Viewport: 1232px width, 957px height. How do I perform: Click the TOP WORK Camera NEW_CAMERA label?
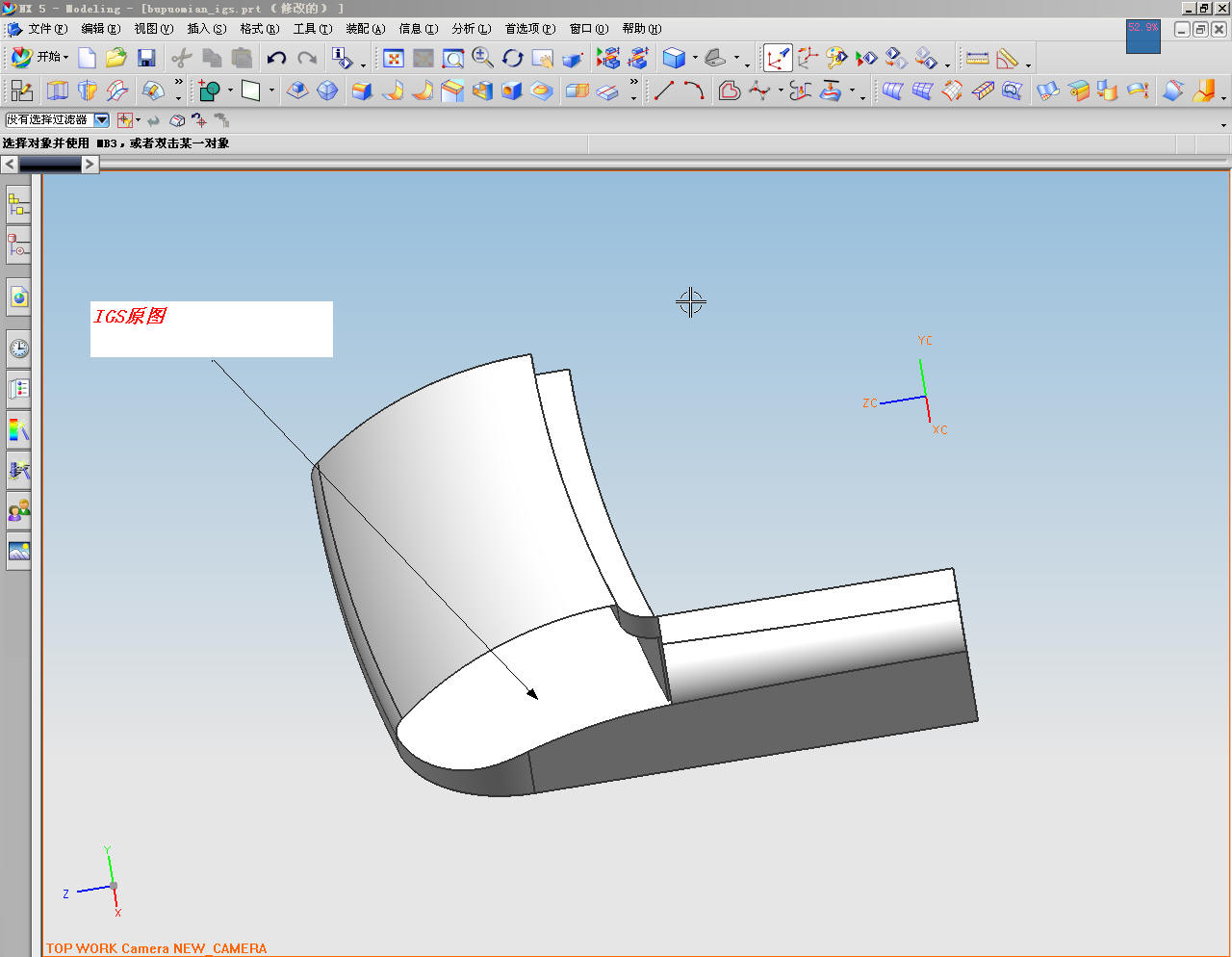coord(157,948)
